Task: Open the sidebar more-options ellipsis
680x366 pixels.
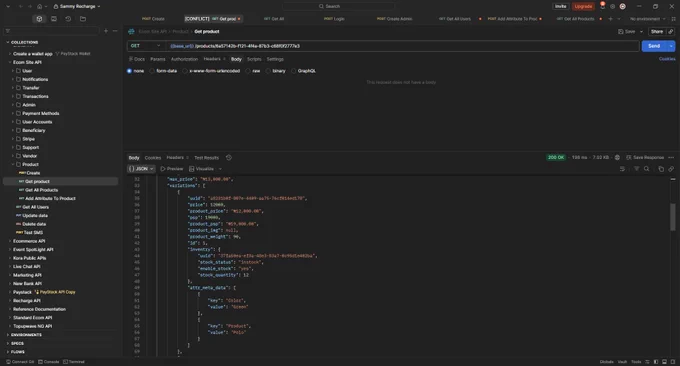Action: point(115,31)
